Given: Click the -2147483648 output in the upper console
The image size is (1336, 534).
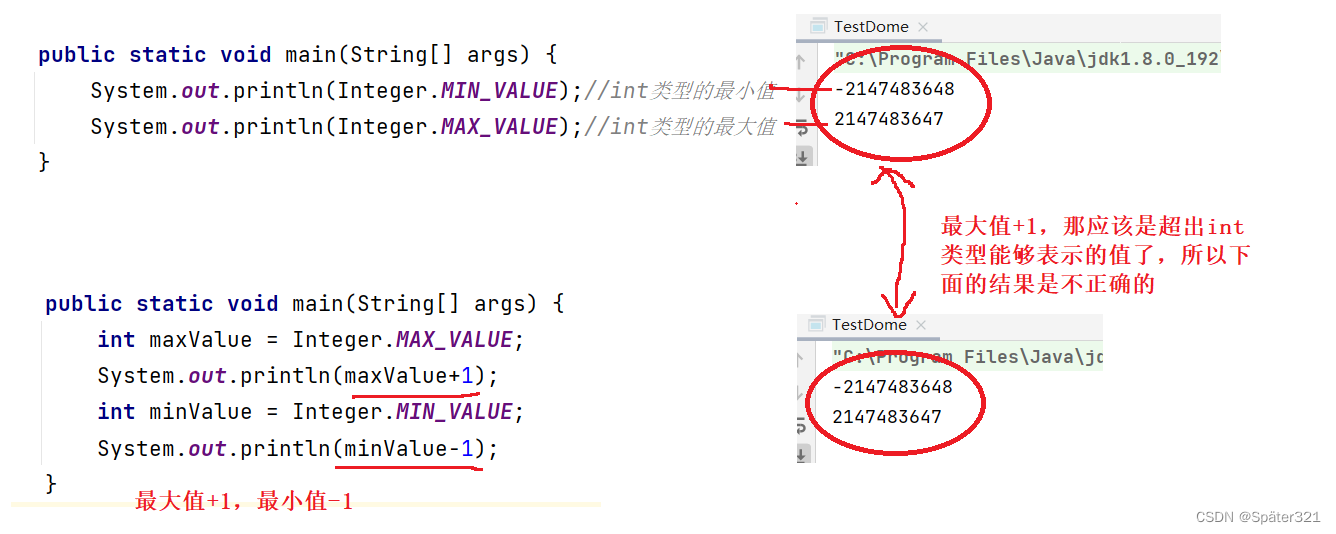Looking at the screenshot, I should coord(894,89).
